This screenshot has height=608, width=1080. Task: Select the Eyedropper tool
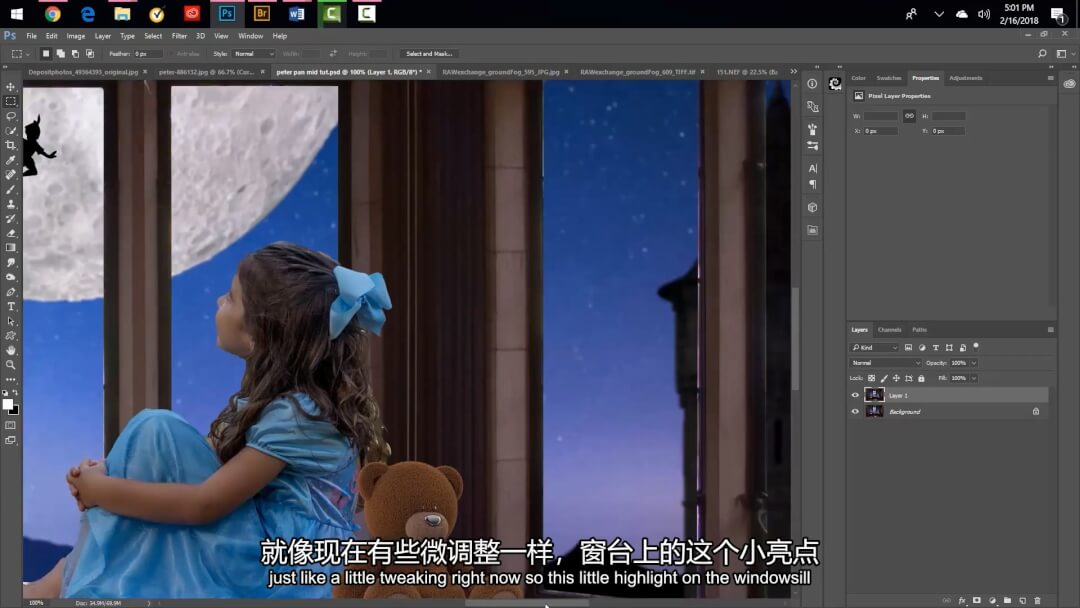(x=11, y=160)
